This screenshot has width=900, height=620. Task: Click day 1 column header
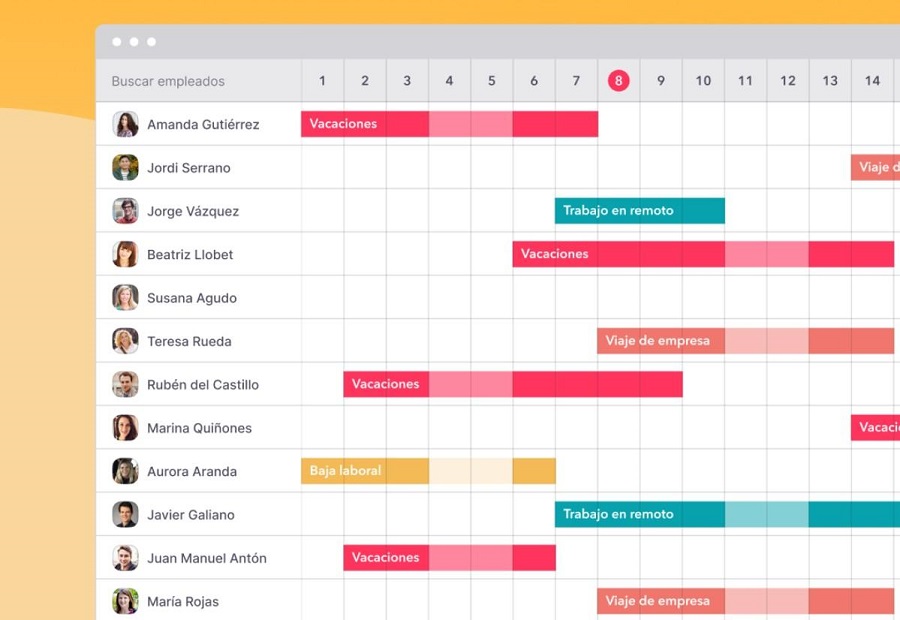point(322,81)
